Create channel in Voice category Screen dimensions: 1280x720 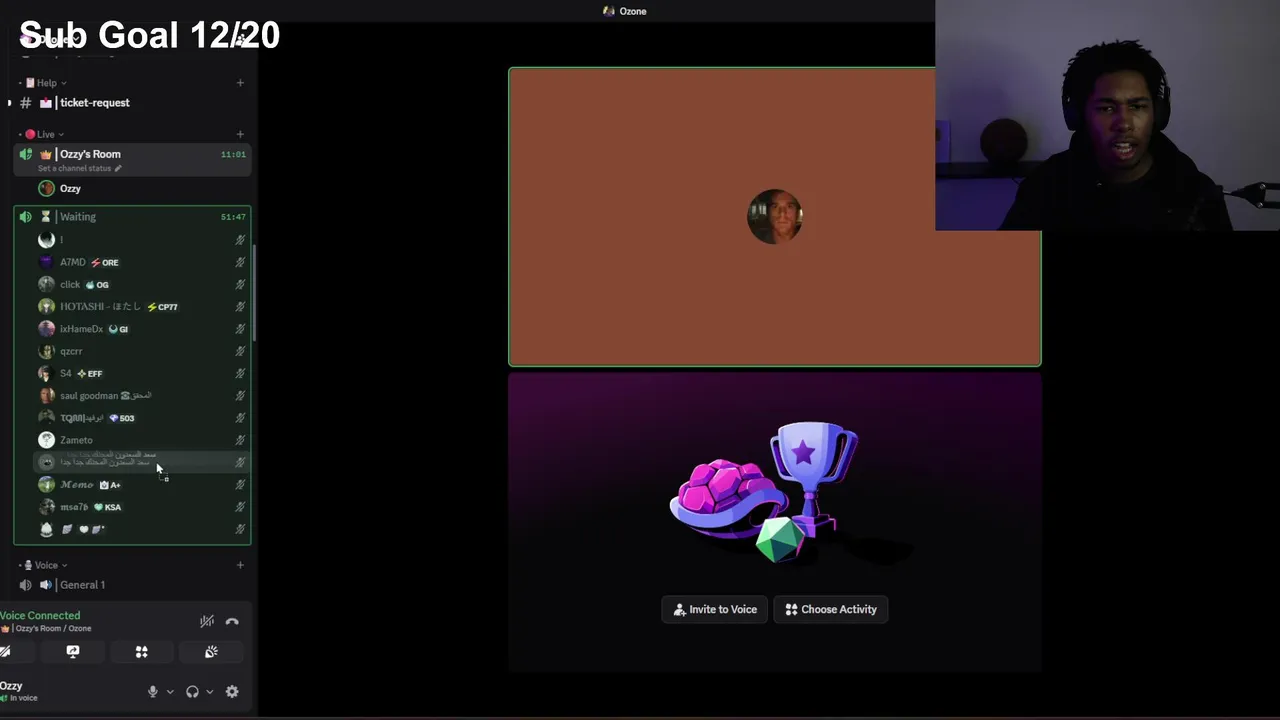tap(240, 565)
